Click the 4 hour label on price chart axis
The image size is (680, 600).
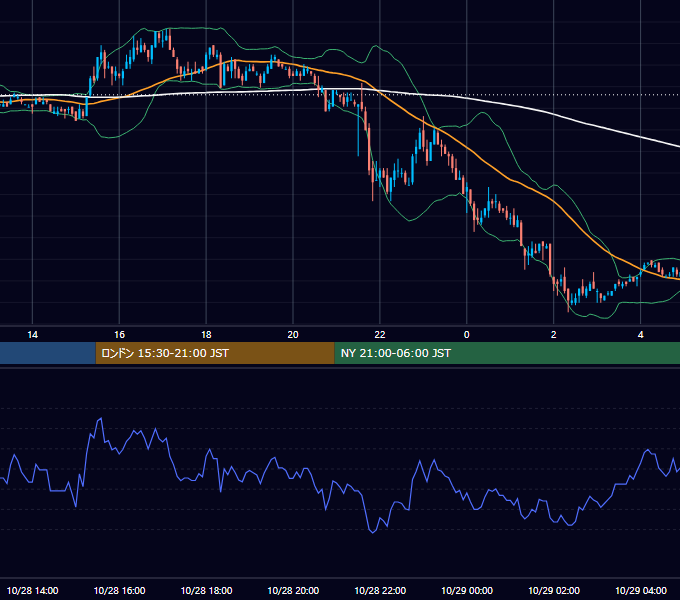click(x=641, y=335)
